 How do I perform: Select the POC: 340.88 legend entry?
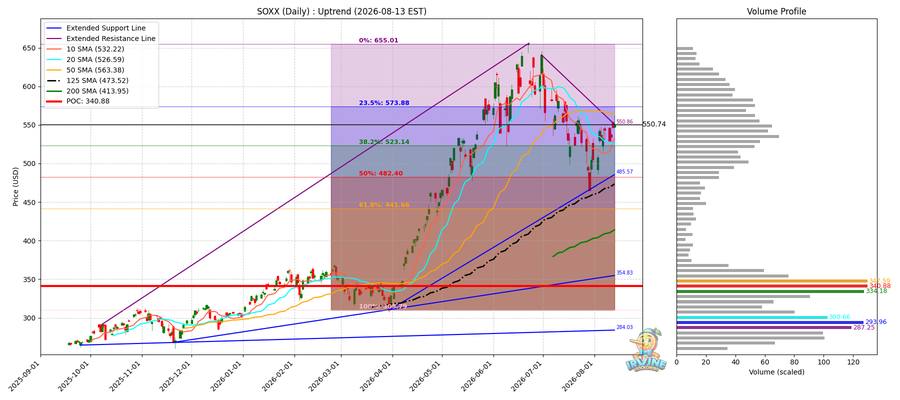tap(86, 101)
